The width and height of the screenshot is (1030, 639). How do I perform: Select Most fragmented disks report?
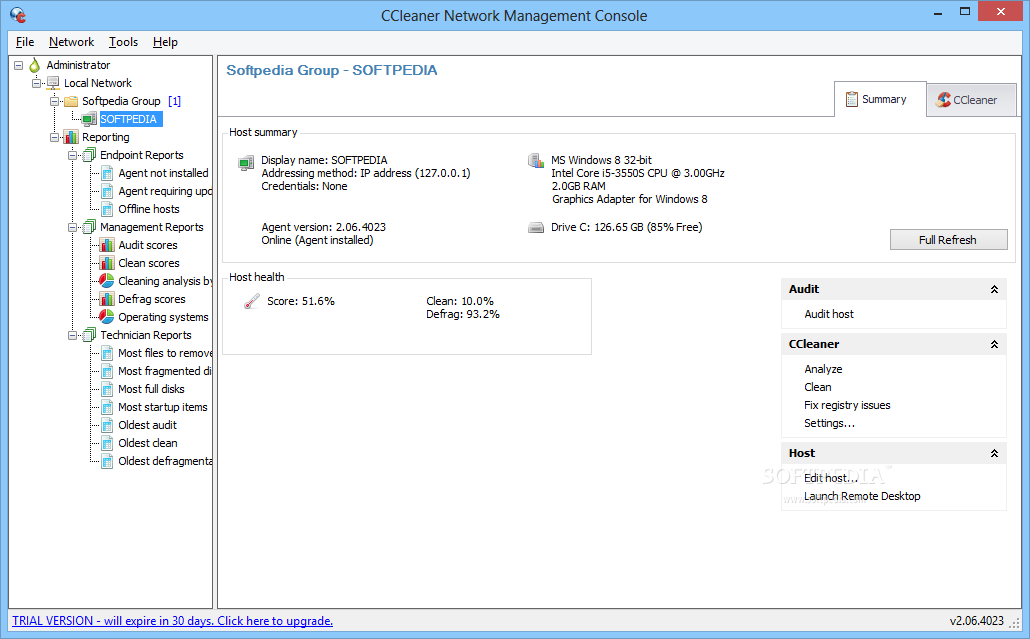click(x=165, y=371)
